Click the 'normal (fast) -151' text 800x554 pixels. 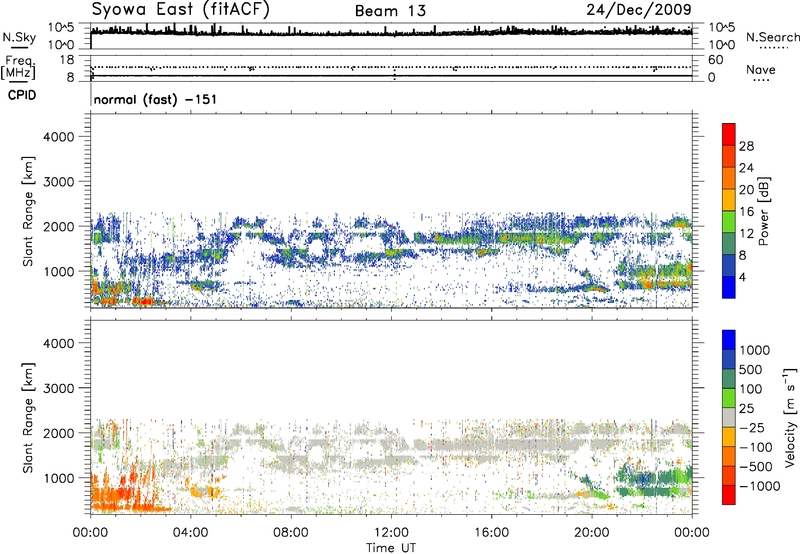pyautogui.click(x=155, y=99)
